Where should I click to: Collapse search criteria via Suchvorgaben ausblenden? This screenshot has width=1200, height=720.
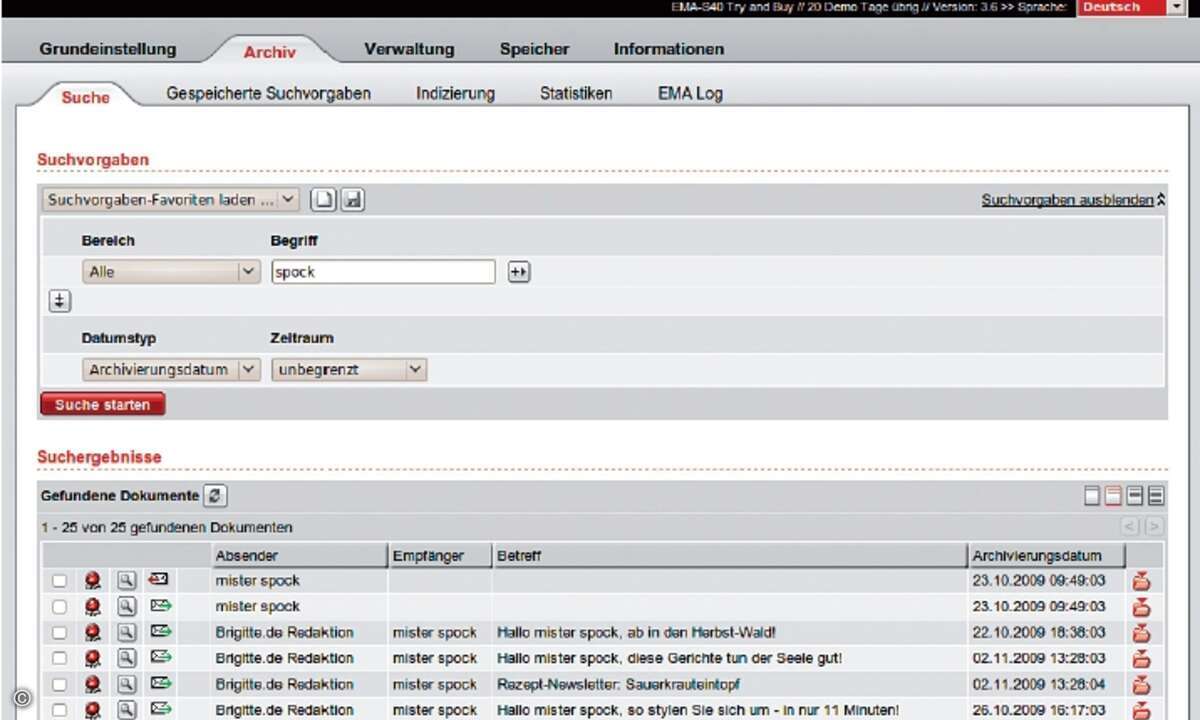coord(1073,200)
